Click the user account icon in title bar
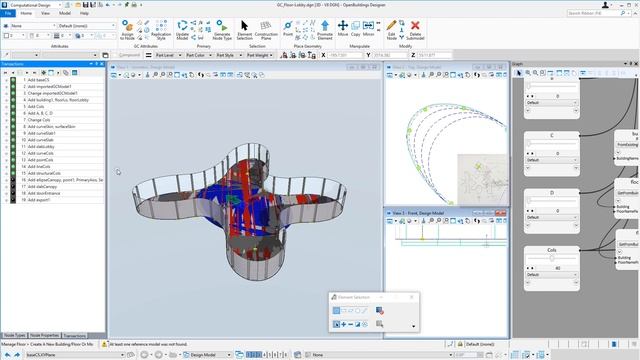 pyautogui.click(x=605, y=5)
